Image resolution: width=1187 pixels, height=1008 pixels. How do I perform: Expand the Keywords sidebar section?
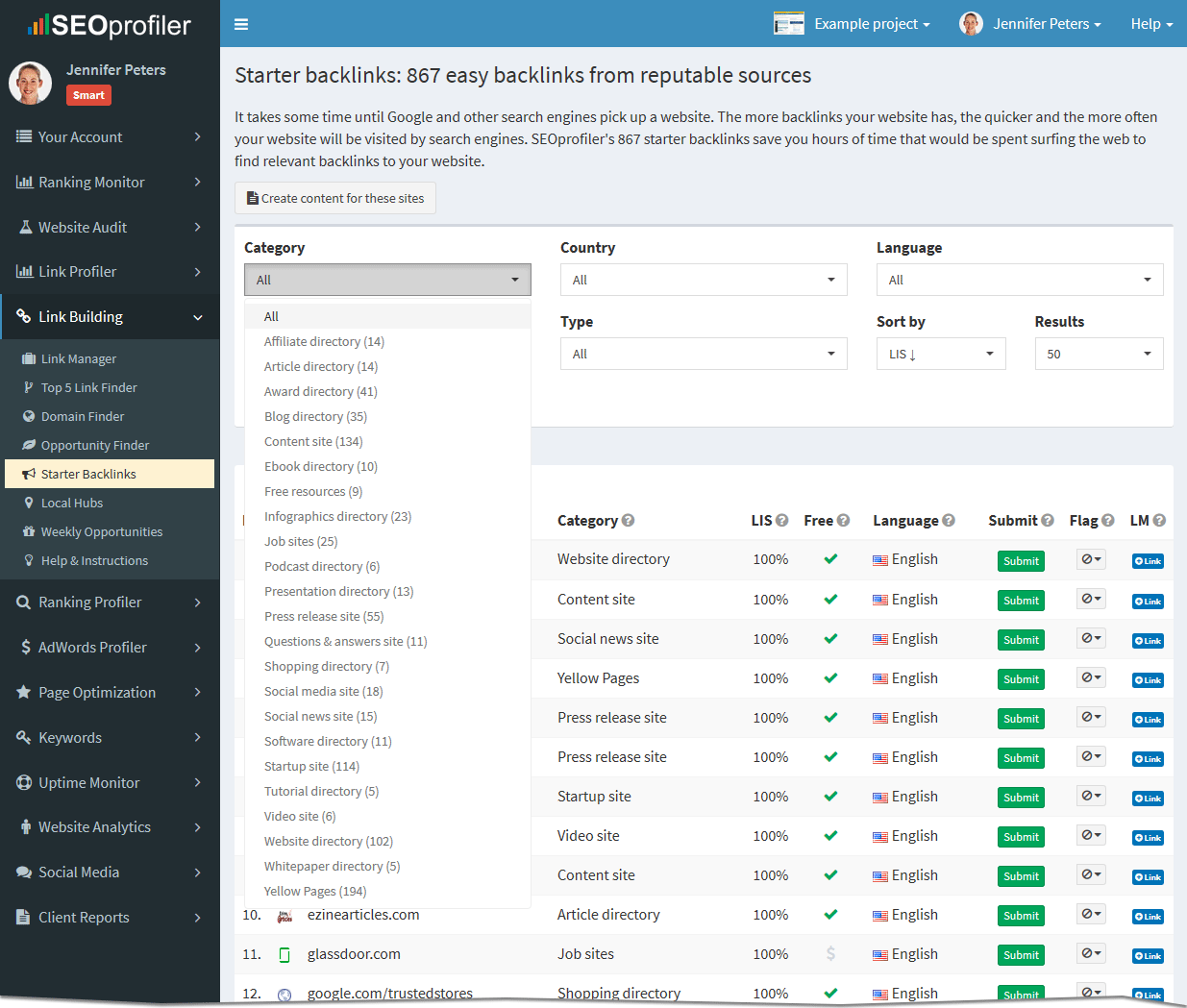(110, 737)
